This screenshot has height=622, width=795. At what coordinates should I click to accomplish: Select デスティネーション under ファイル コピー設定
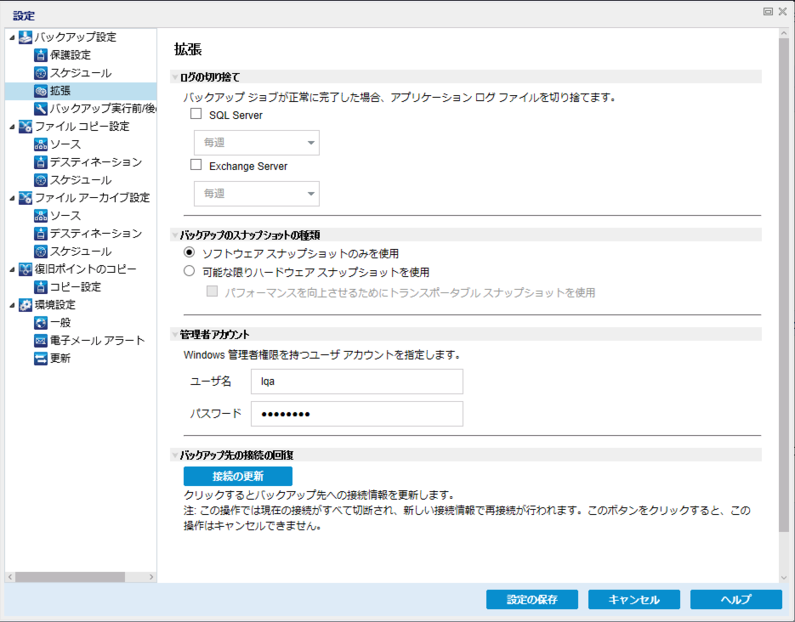point(95,162)
